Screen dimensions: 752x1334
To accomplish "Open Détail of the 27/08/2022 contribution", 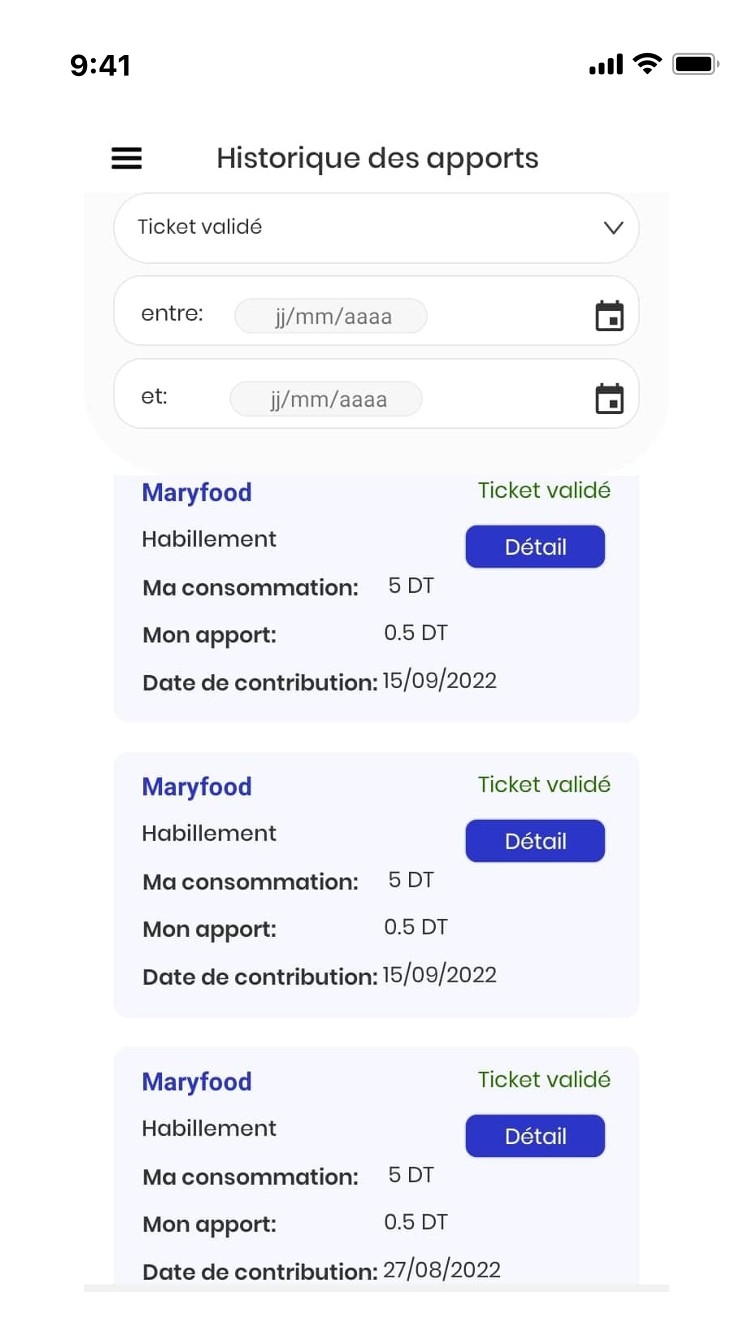I will pyautogui.click(x=535, y=1136).
